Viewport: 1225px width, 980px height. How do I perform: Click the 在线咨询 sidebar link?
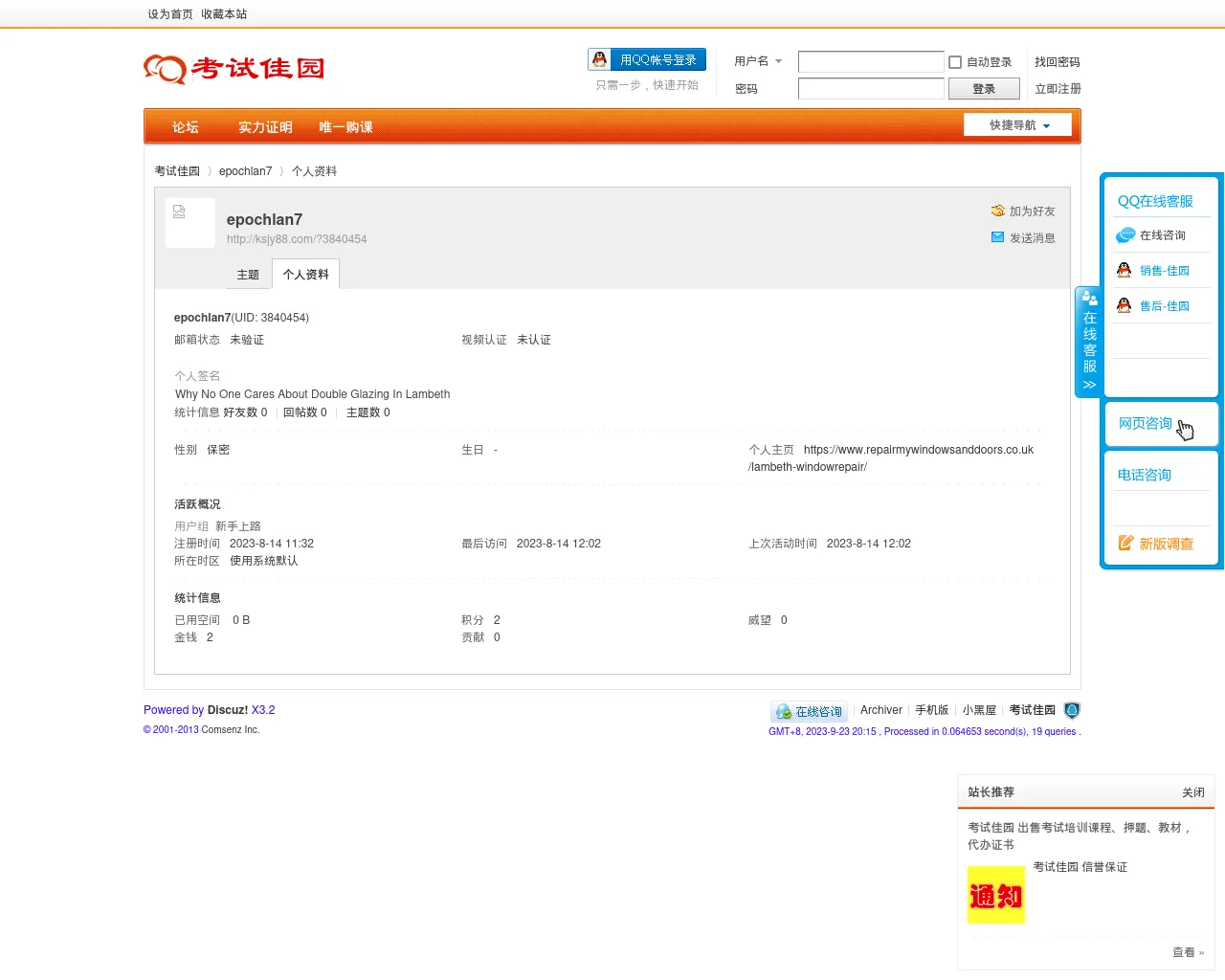click(1163, 235)
